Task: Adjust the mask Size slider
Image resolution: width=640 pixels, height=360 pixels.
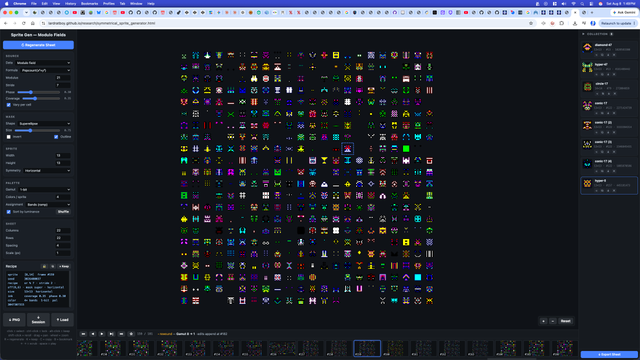Action: click(x=38, y=131)
